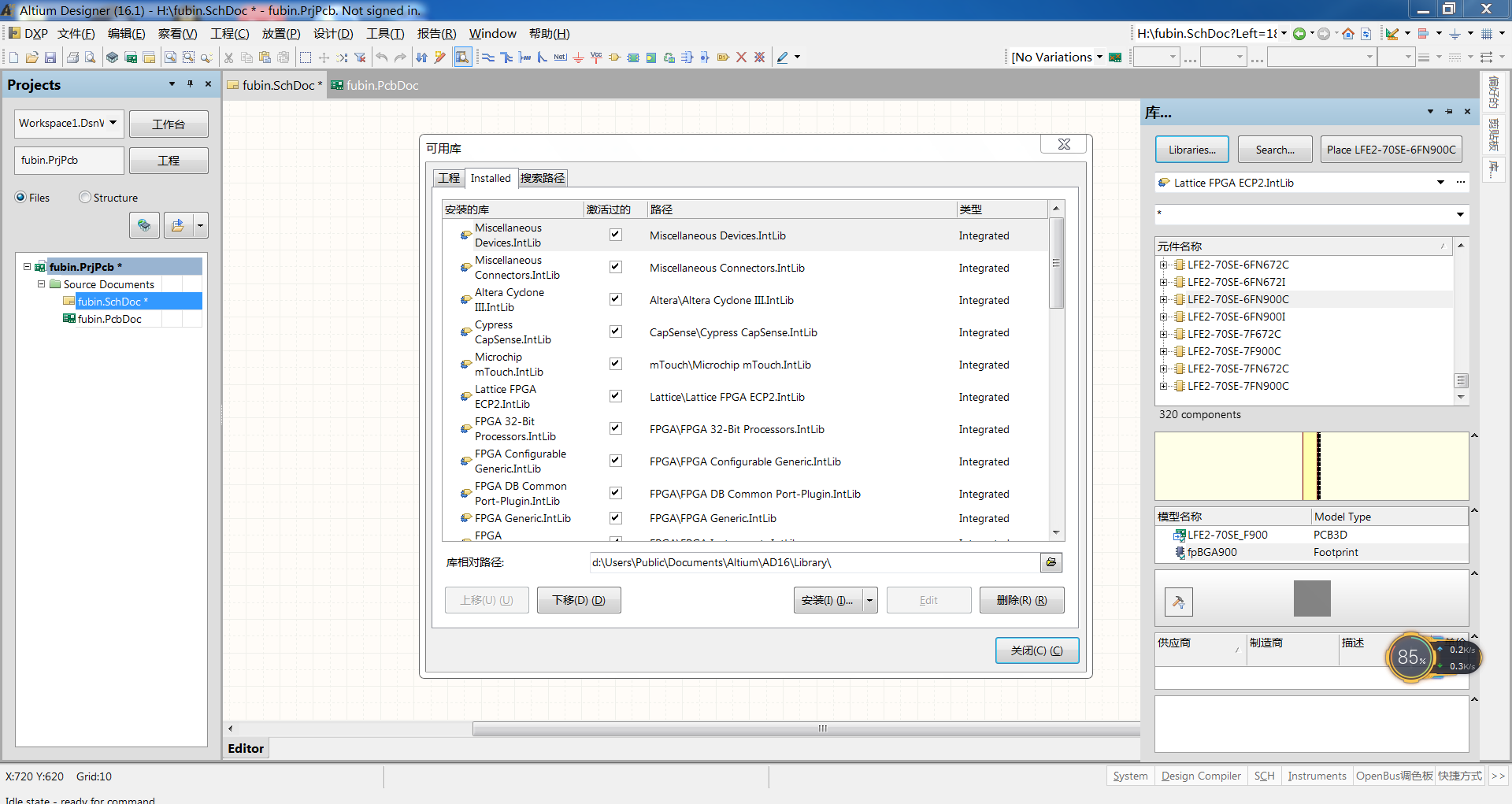This screenshot has width=1512, height=804.
Task: Click the Search... button in library panel
Action: (1275, 150)
